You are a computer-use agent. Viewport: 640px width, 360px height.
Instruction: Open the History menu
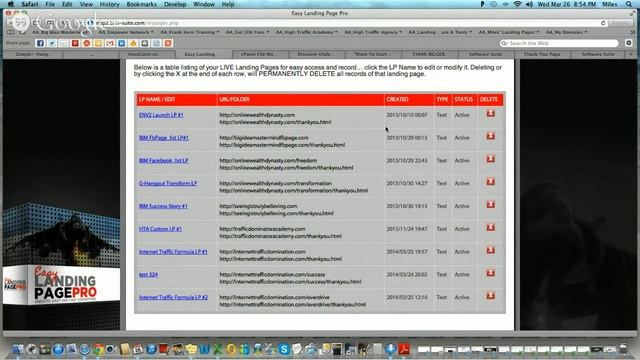point(109,4)
